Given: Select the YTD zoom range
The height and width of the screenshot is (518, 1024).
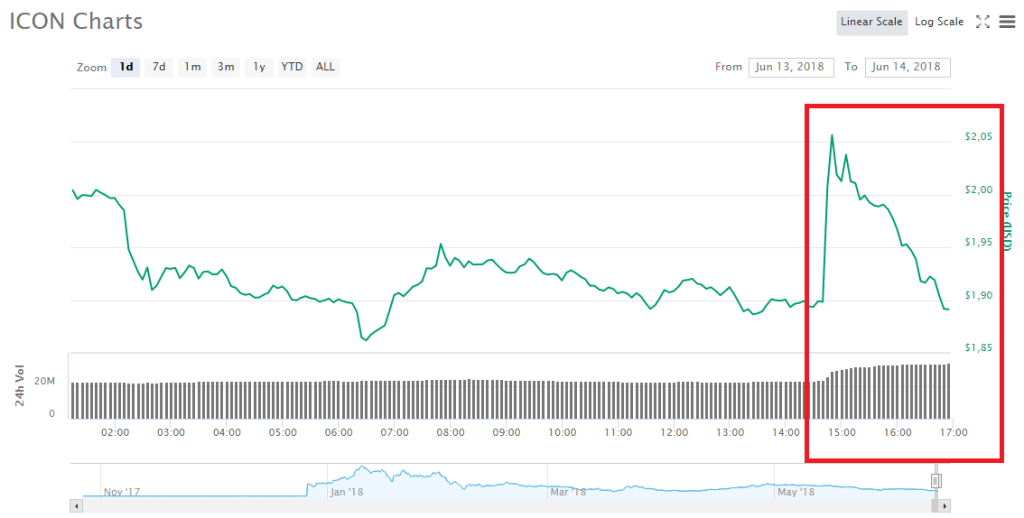Looking at the screenshot, I should coord(292,67).
